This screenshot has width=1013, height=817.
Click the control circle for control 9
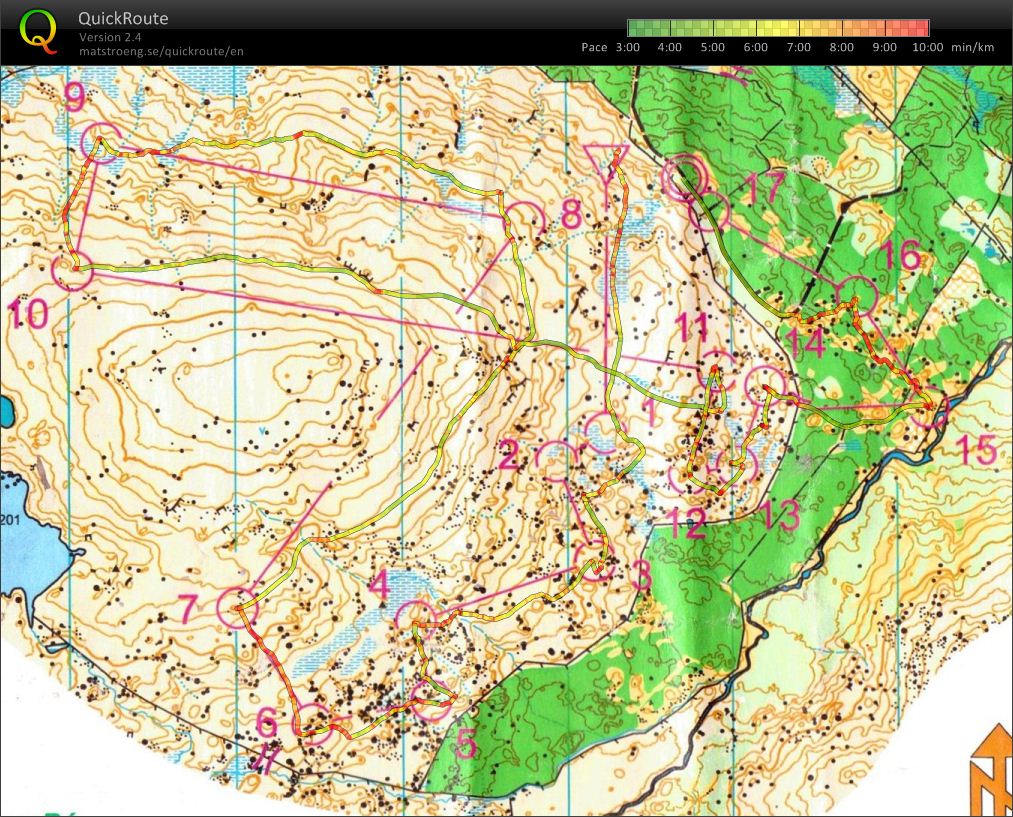pyautogui.click(x=102, y=143)
